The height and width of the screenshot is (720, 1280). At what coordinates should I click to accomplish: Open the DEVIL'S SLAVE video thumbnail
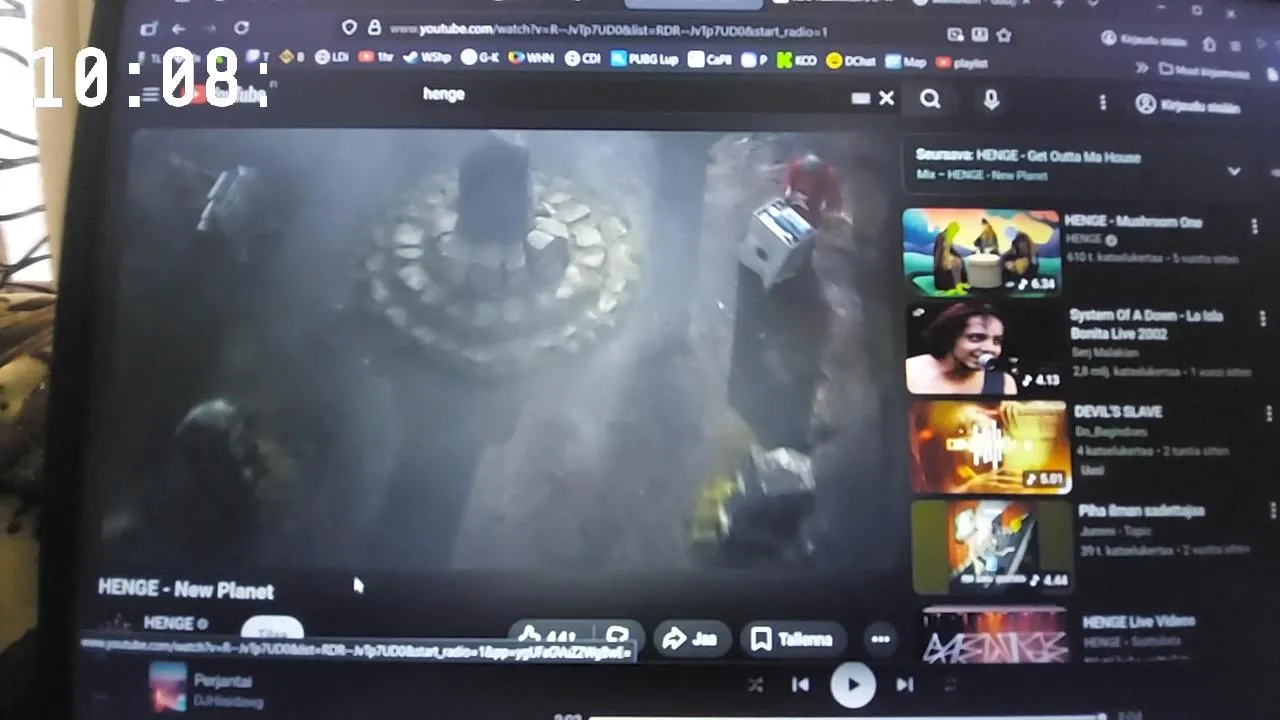coord(989,446)
